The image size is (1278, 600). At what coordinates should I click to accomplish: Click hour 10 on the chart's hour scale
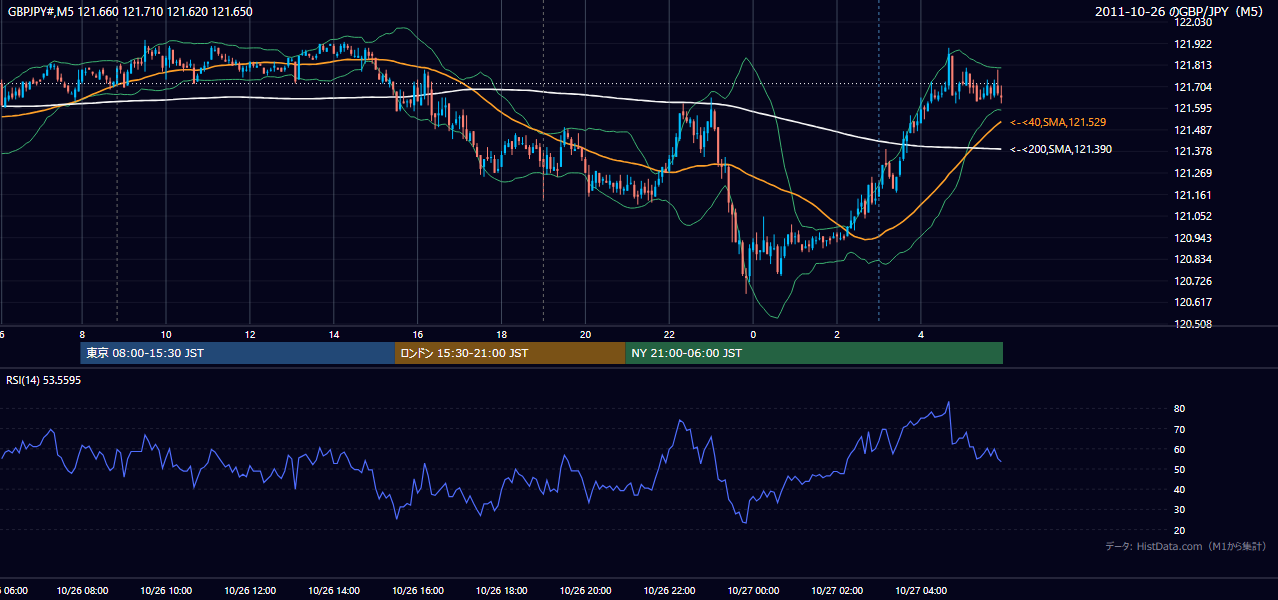[x=166, y=334]
